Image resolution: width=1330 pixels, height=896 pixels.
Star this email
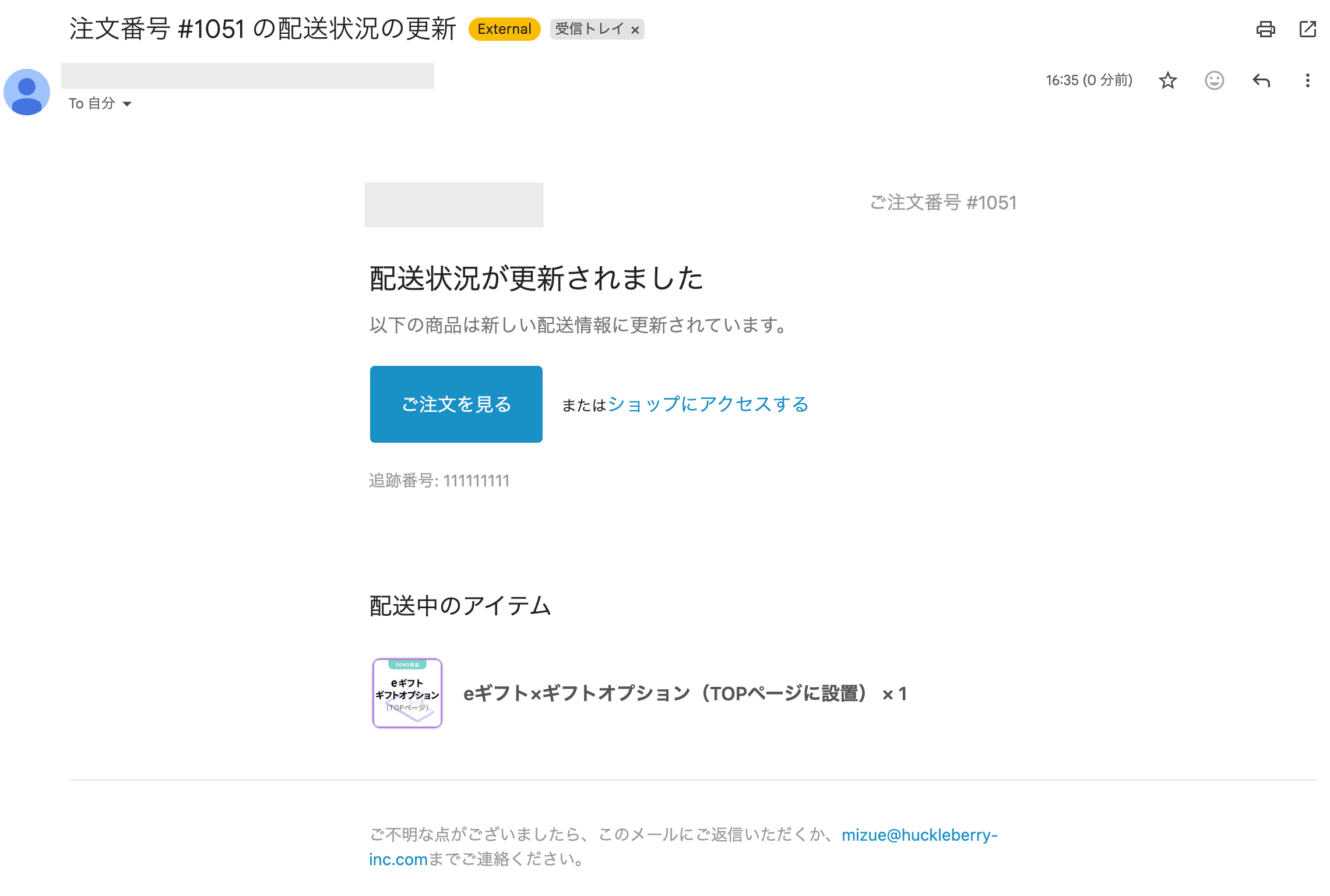pyautogui.click(x=1167, y=80)
